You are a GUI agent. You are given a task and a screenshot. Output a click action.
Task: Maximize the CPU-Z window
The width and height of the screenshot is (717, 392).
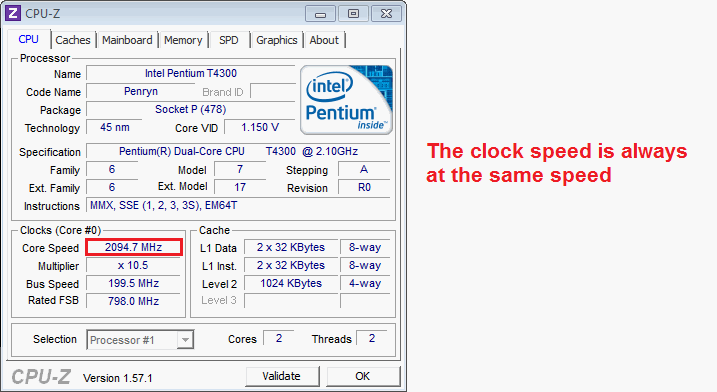point(353,14)
